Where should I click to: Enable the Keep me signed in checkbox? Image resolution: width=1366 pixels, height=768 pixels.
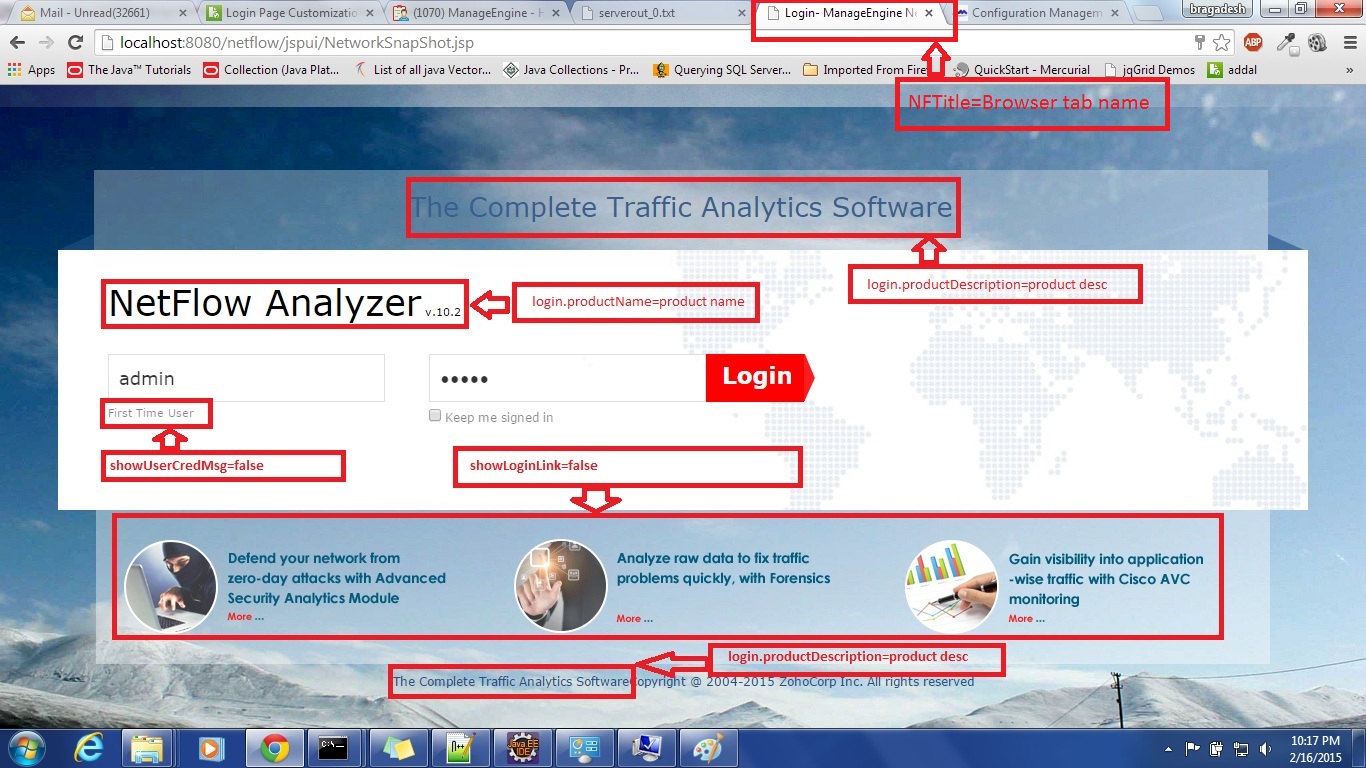pyautogui.click(x=435, y=416)
